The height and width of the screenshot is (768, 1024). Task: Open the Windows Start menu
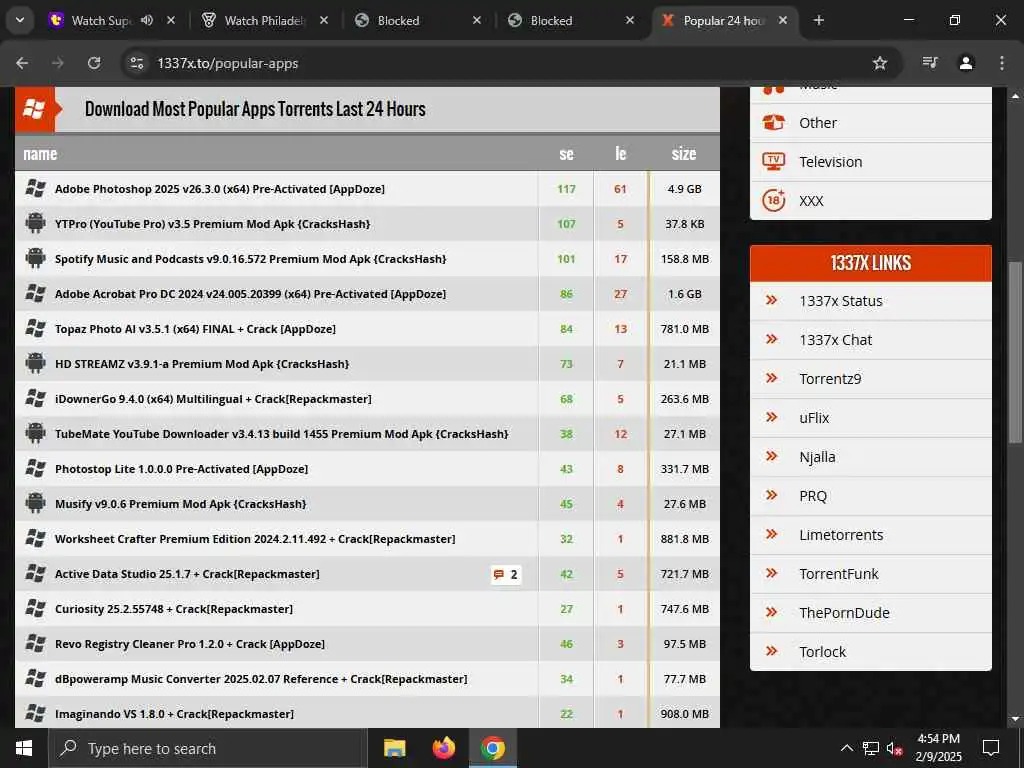[x=24, y=748]
